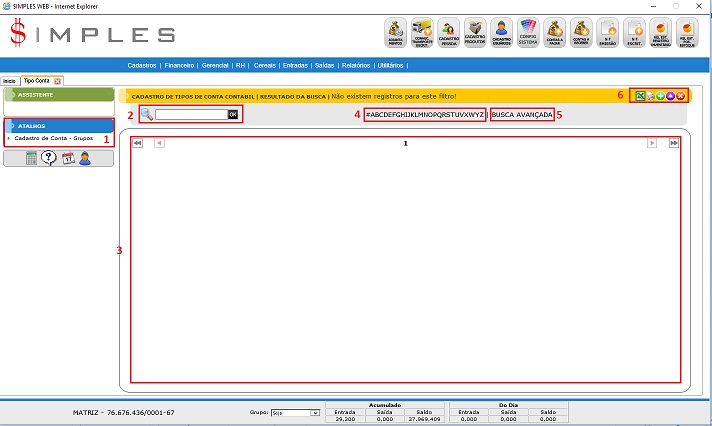Open Cadastro Produtos toolbar icon

[x=475, y=33]
